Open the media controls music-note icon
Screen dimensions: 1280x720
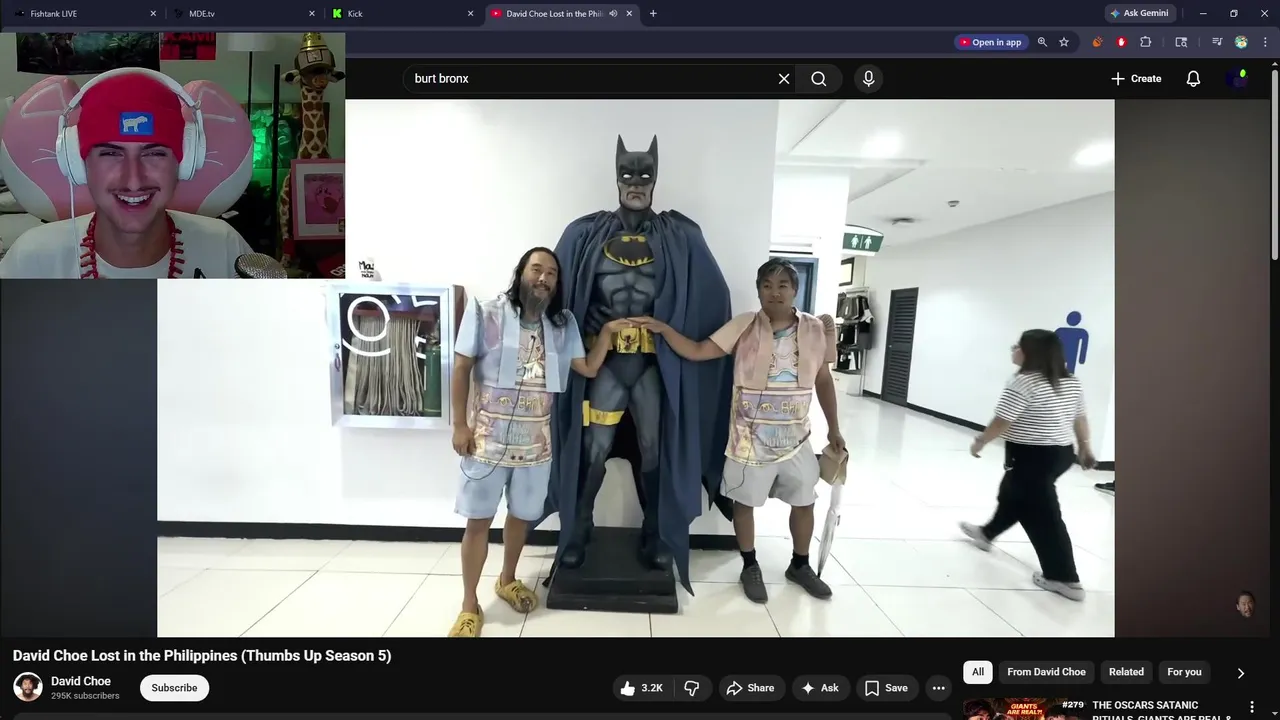1217,42
